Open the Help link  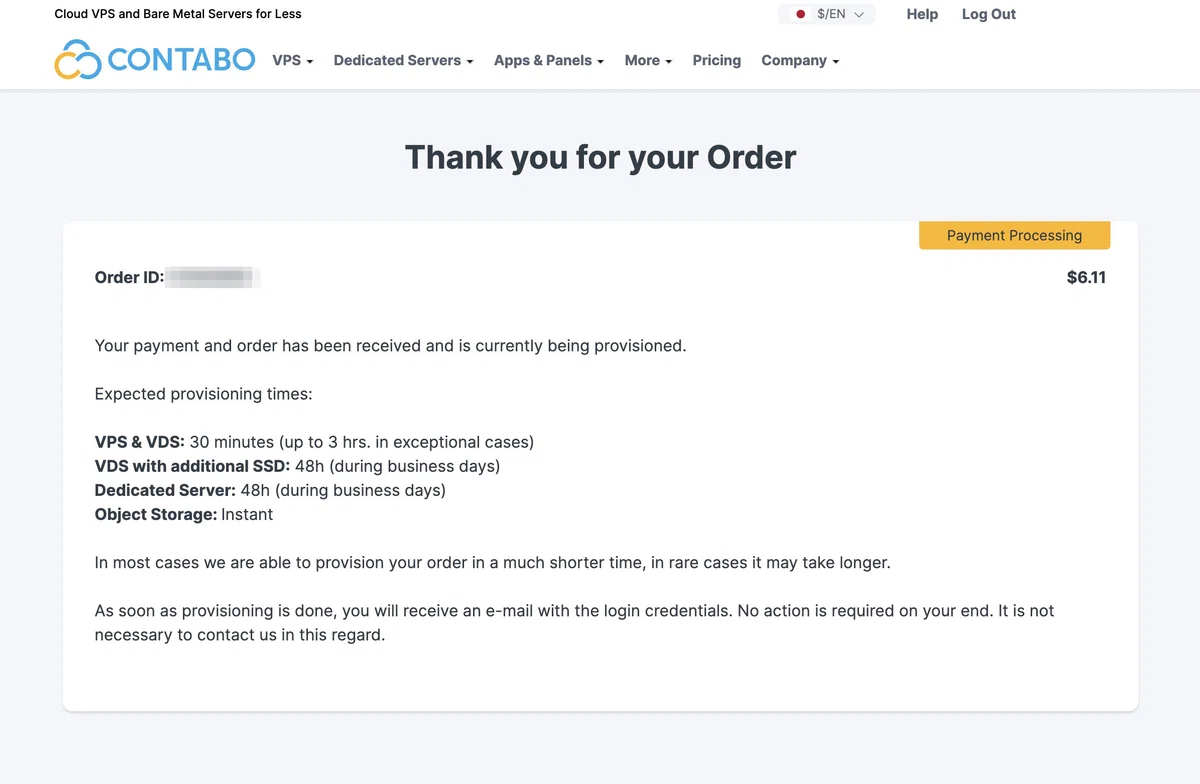[922, 14]
